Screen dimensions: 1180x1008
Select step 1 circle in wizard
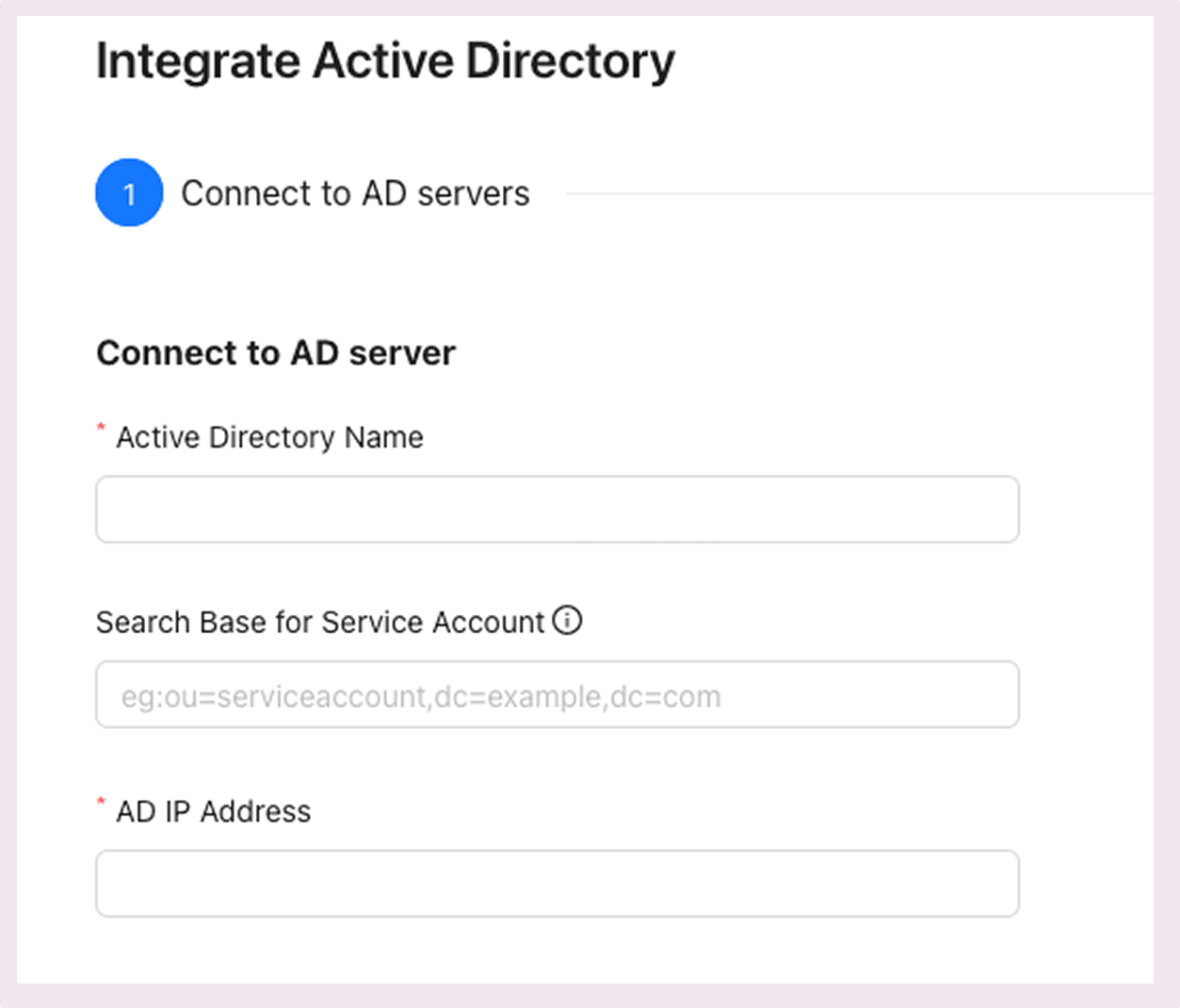(129, 193)
